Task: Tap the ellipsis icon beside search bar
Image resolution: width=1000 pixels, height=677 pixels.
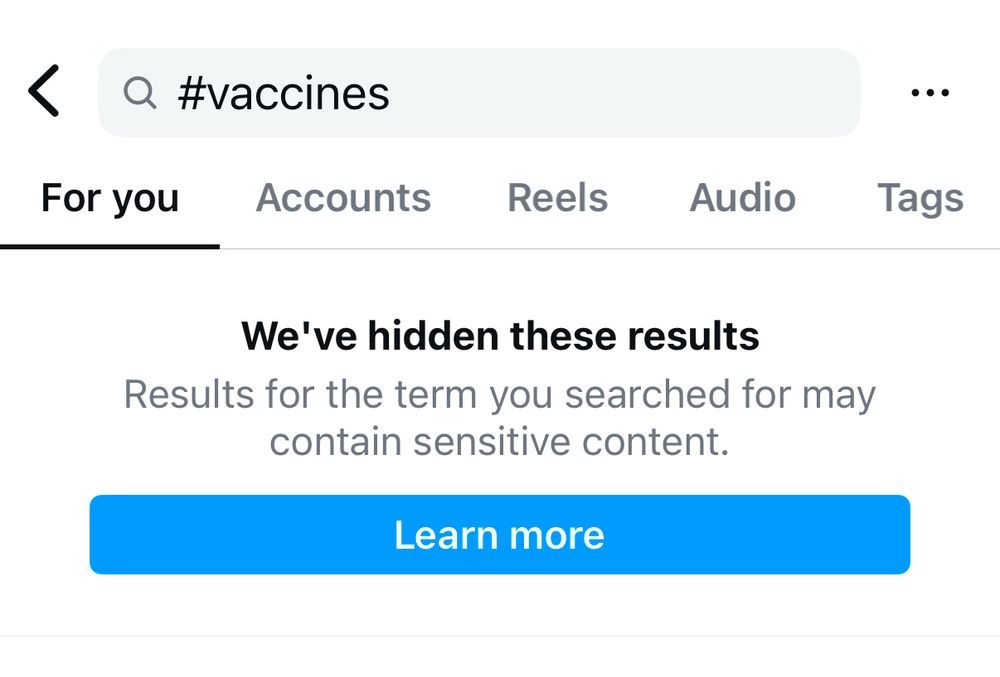Action: [x=930, y=93]
